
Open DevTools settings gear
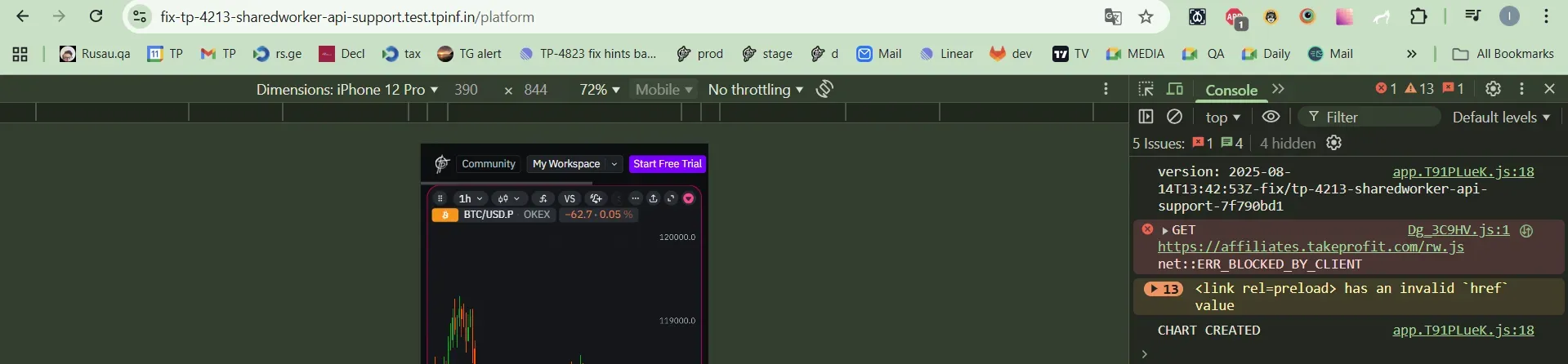(x=1493, y=89)
